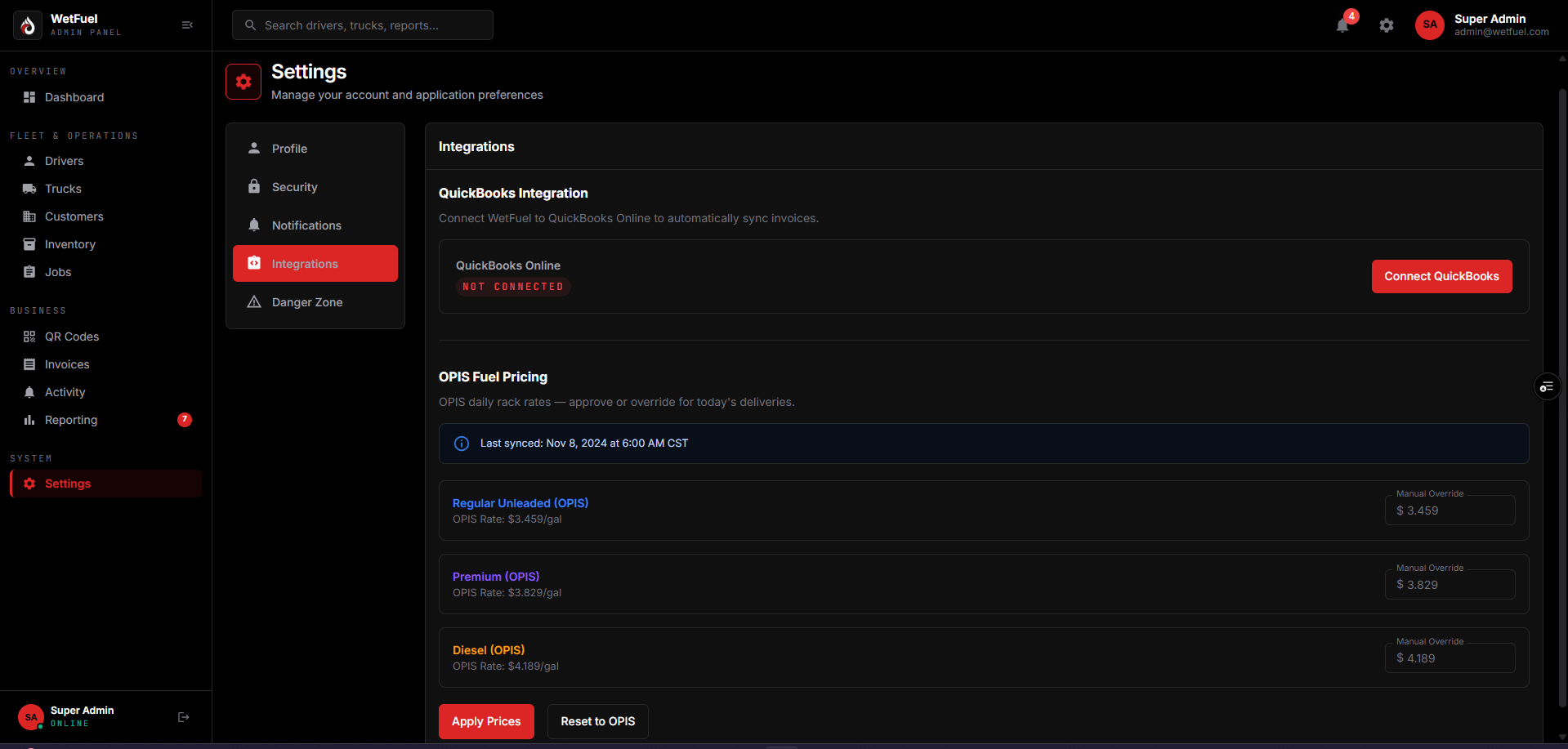
Task: Open Trucks from the sidebar
Action: tap(105, 189)
